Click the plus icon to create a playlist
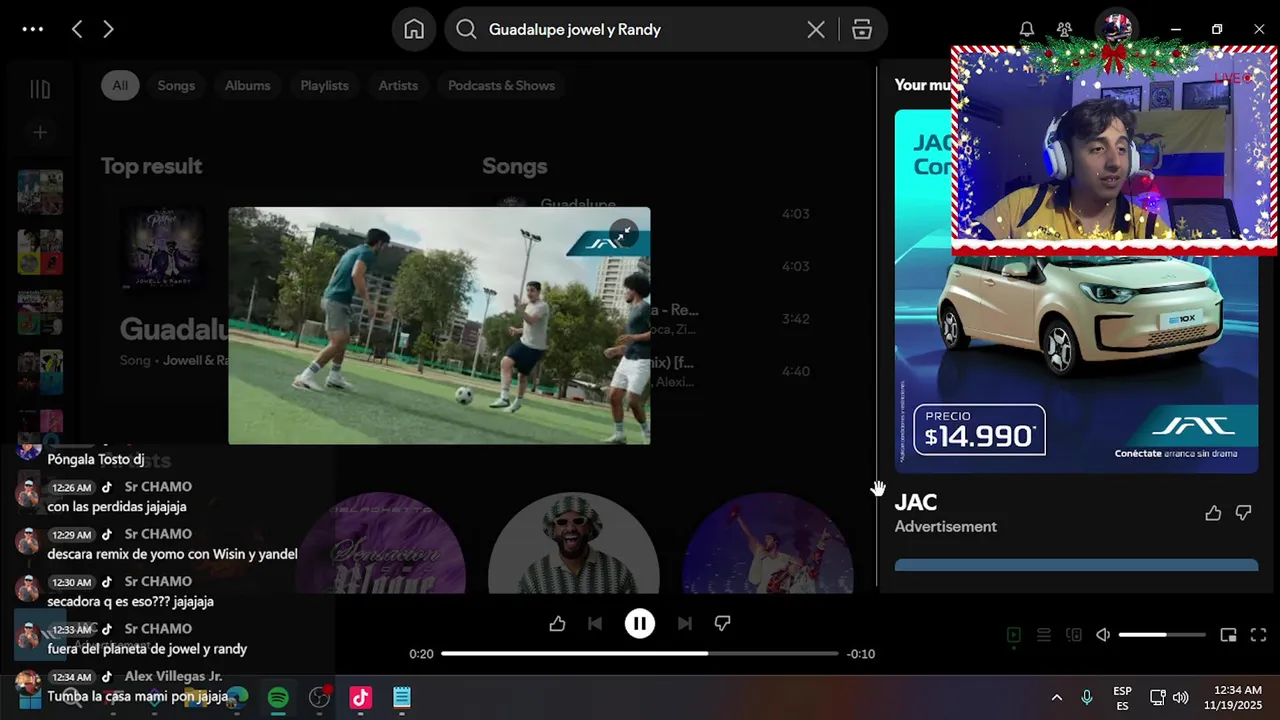The height and width of the screenshot is (720, 1280). (40, 132)
